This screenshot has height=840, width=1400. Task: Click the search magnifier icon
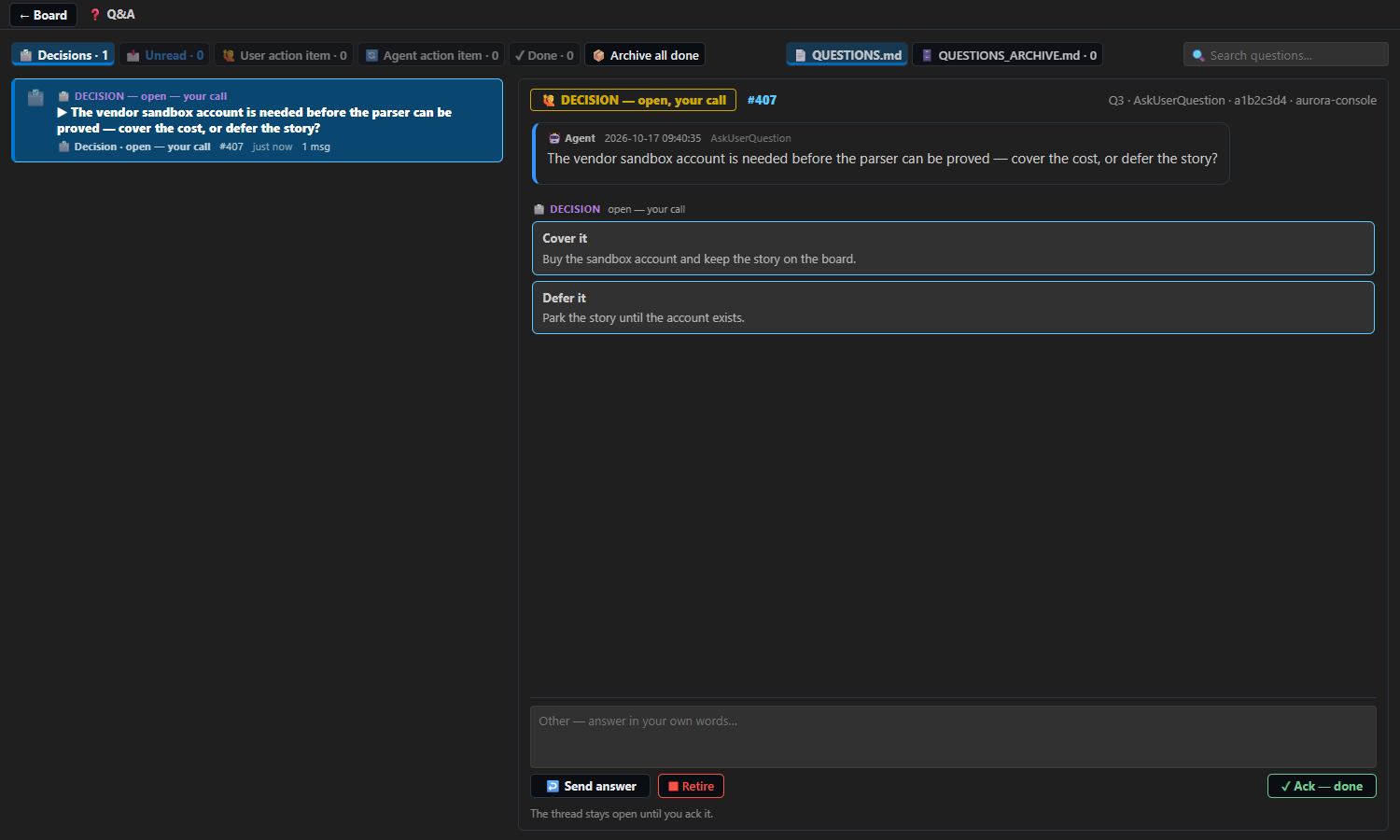click(x=1198, y=55)
